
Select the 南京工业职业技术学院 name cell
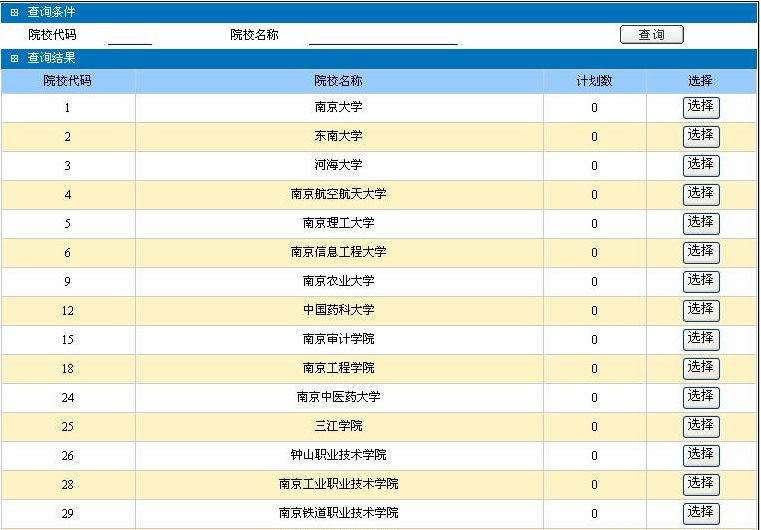[339, 484]
